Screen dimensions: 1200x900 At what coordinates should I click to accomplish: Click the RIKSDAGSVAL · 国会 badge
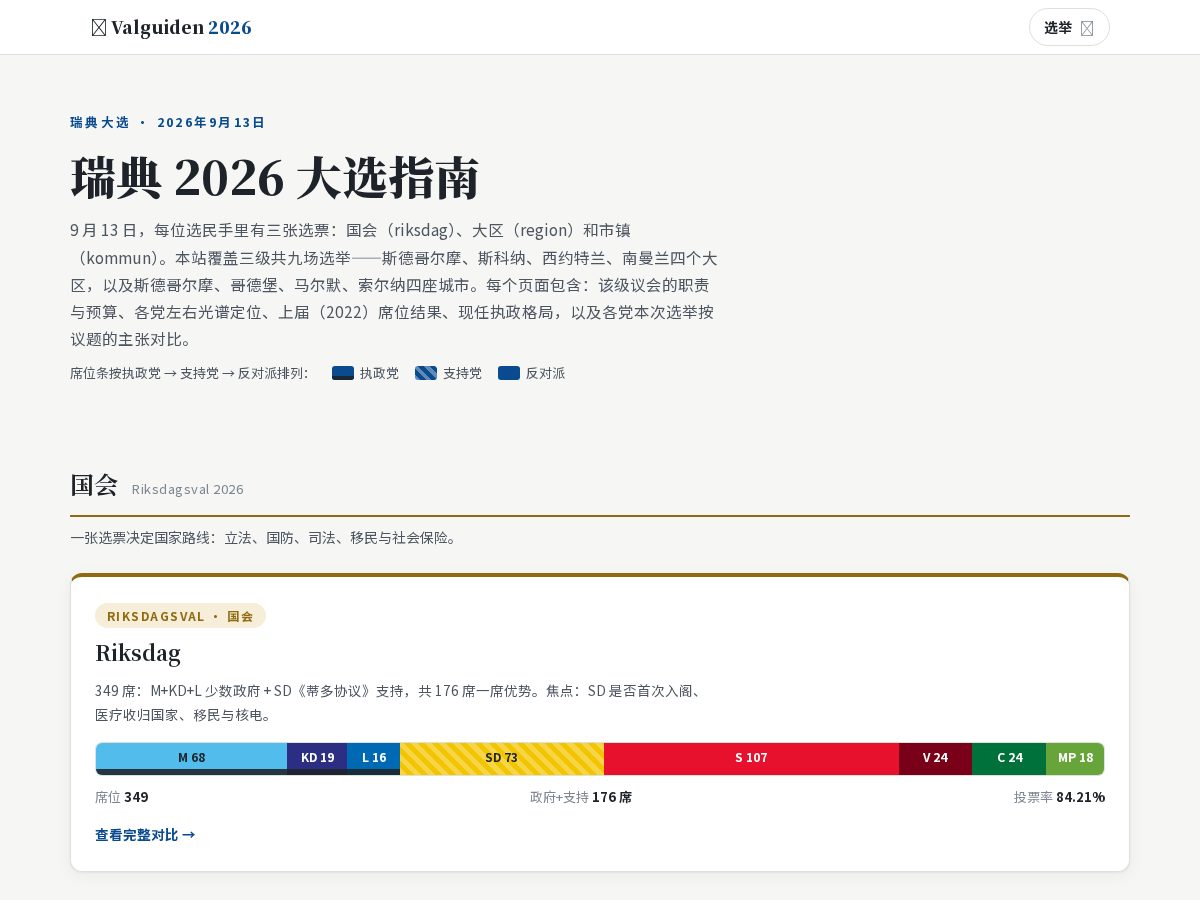tap(180, 616)
